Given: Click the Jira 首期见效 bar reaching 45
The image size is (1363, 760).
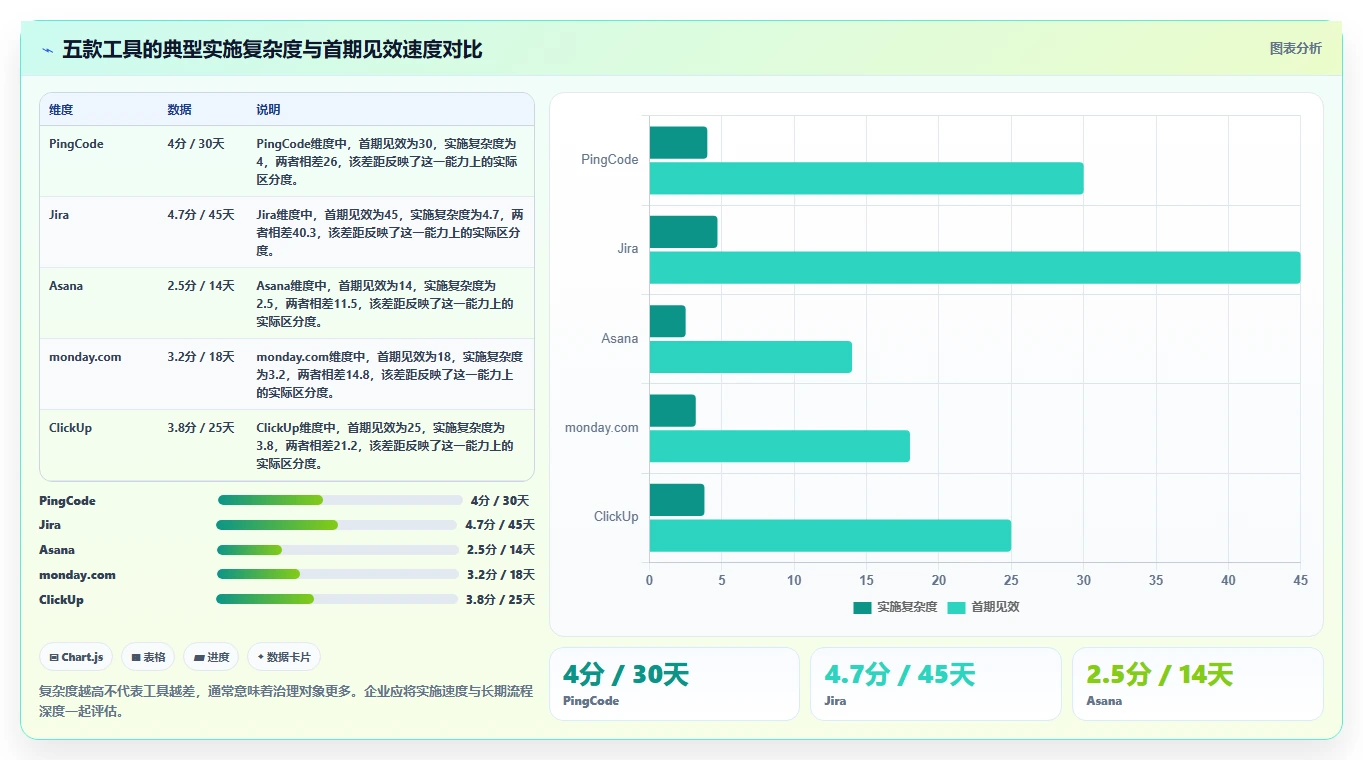Looking at the screenshot, I should (975, 268).
